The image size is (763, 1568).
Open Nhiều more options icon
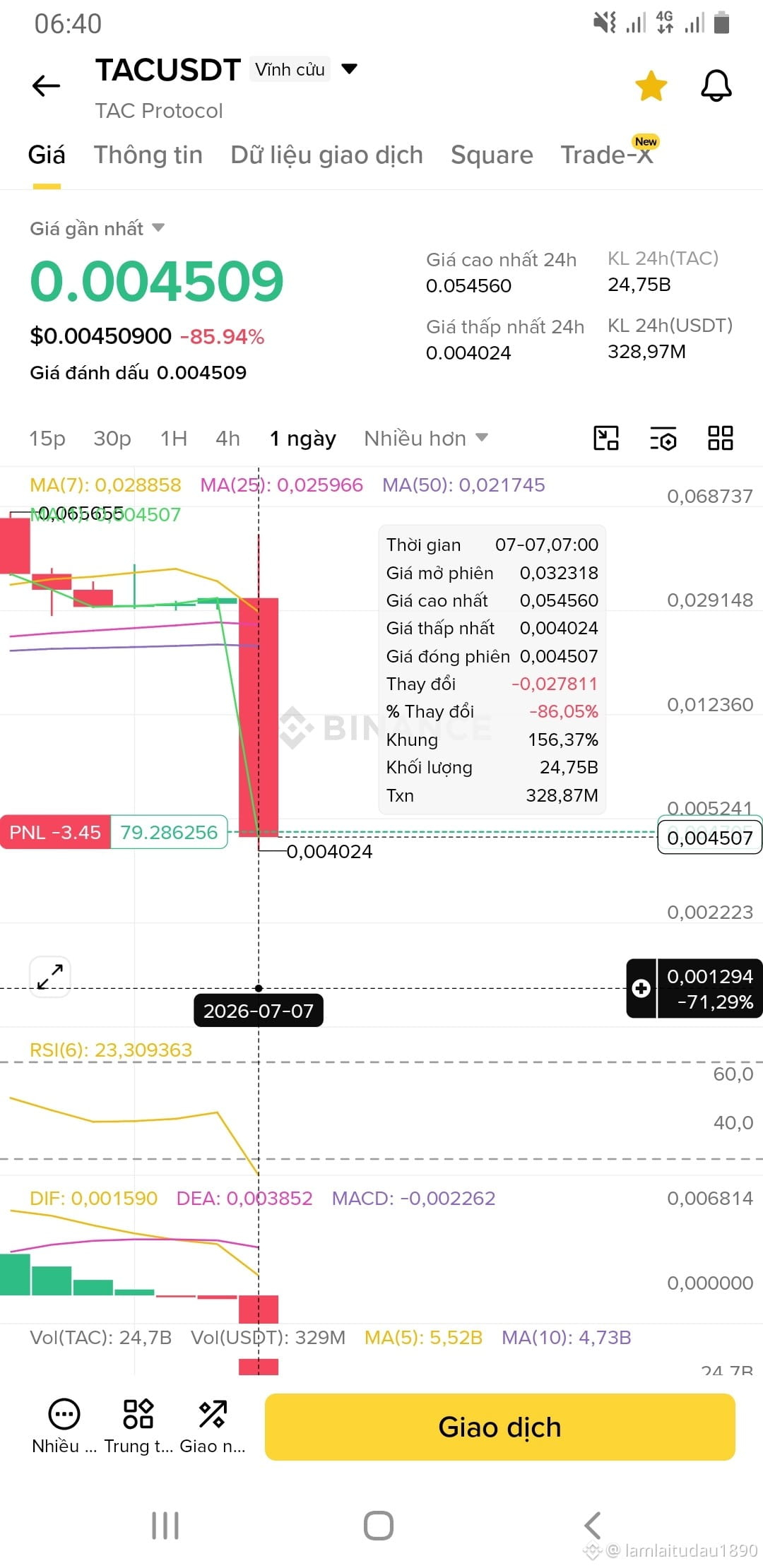point(64,1426)
